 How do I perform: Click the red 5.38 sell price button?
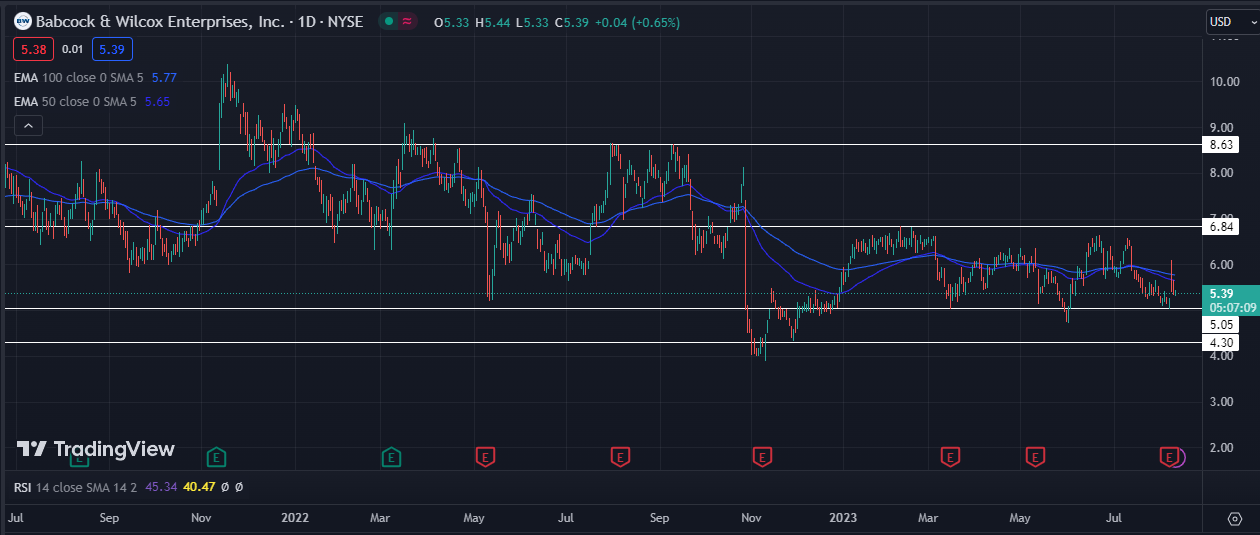coord(31,48)
